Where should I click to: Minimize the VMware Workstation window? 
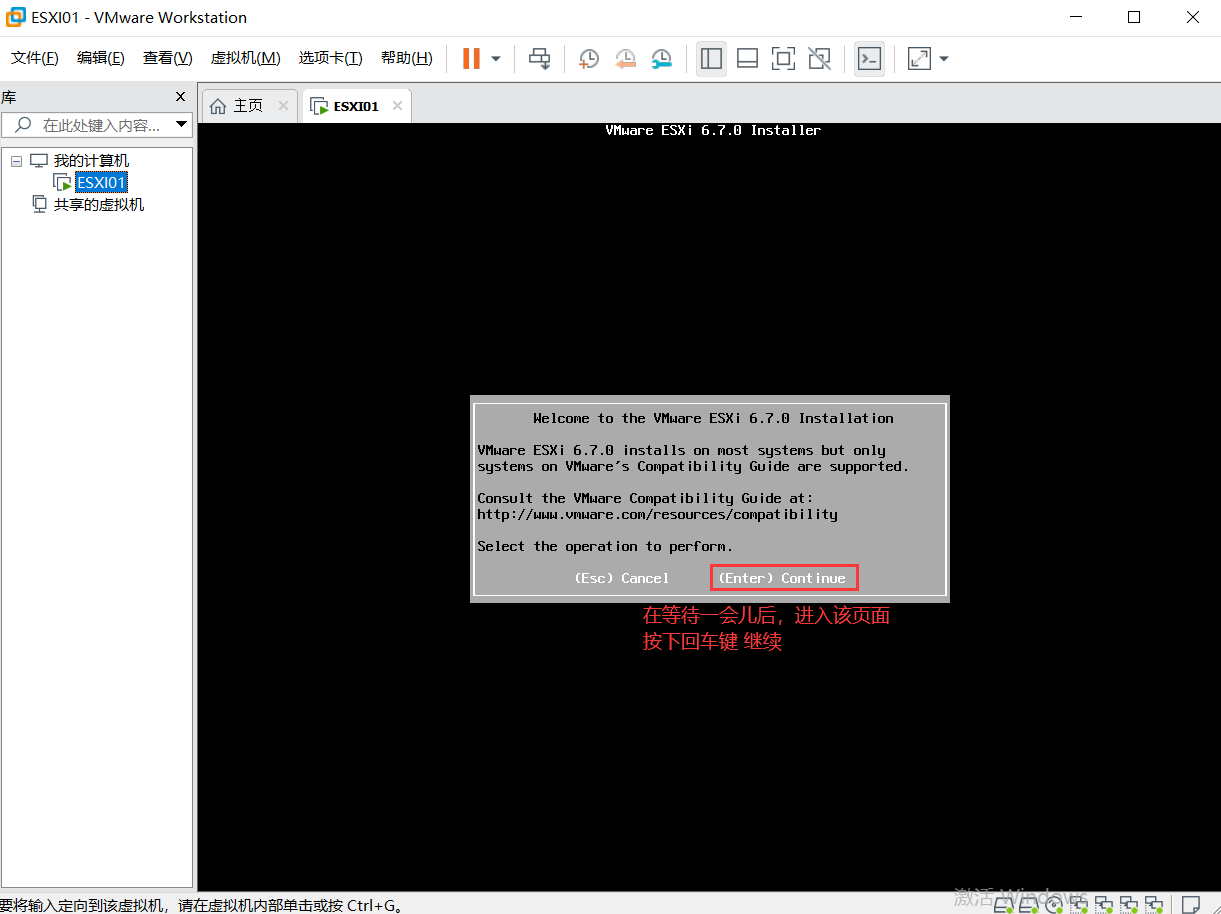click(x=1076, y=17)
